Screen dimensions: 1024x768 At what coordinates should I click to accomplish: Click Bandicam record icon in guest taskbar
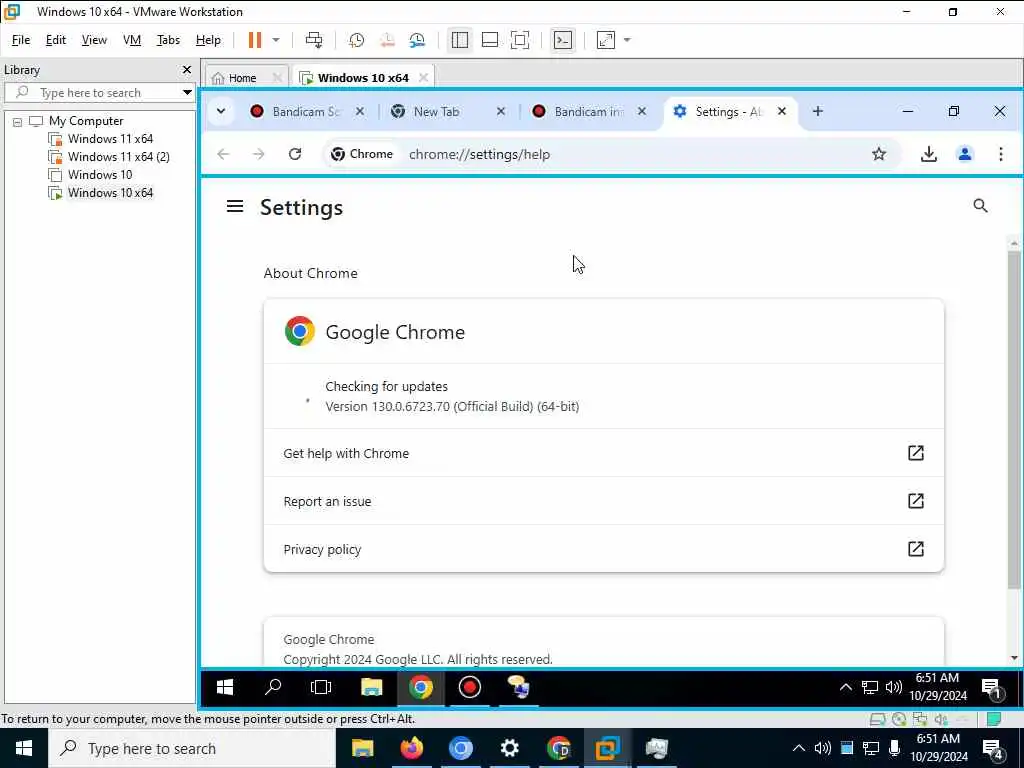pos(470,687)
